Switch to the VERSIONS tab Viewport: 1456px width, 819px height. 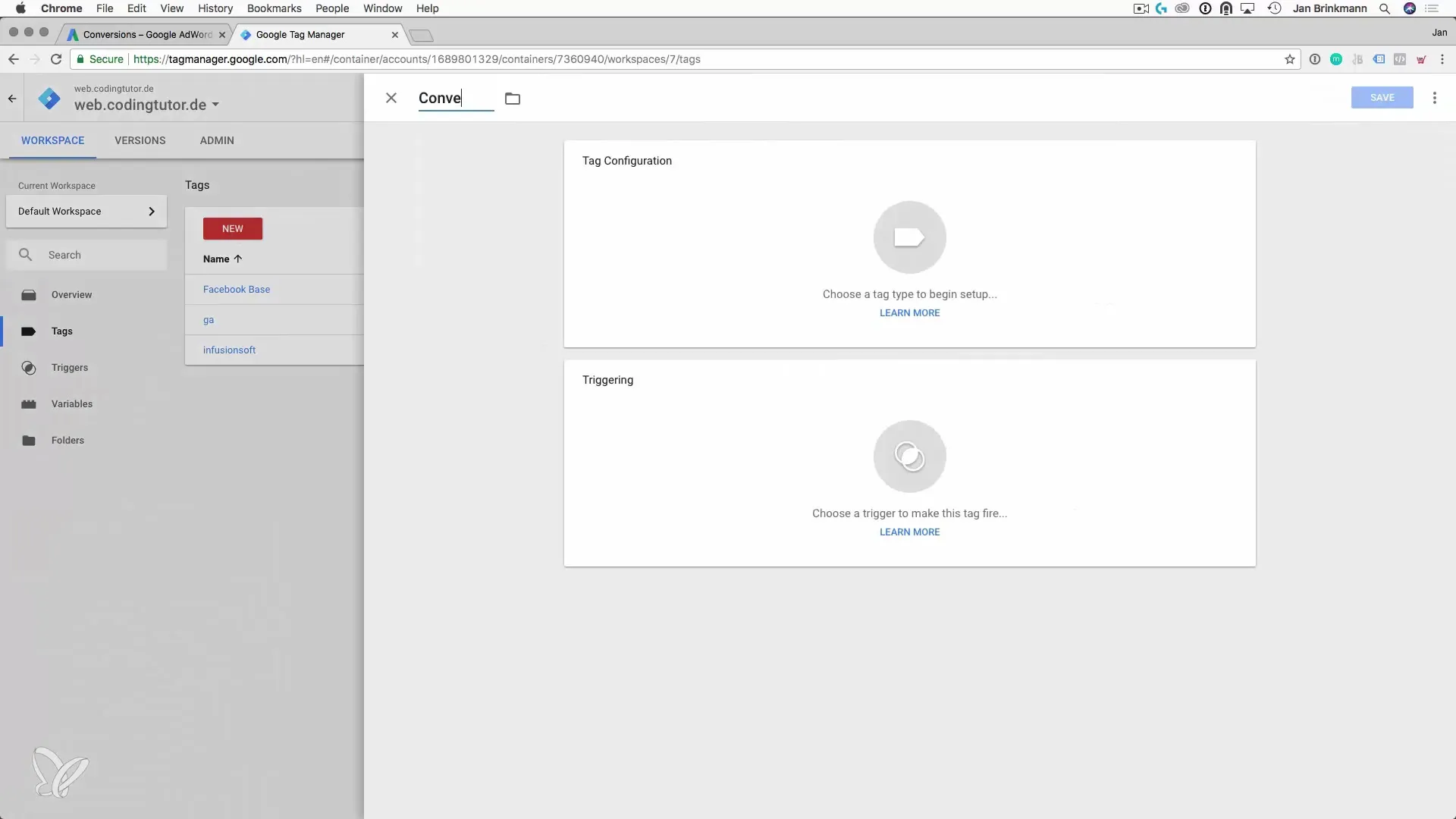pos(140,140)
